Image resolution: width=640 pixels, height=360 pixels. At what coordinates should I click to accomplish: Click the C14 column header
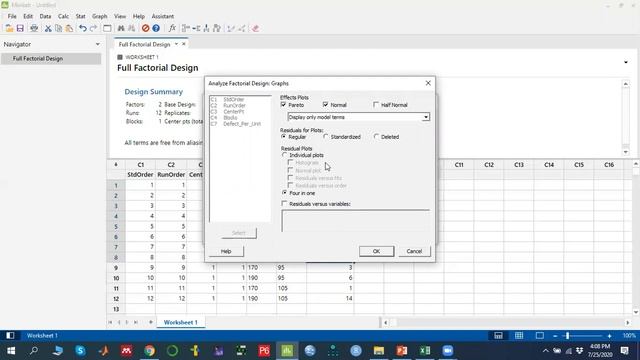549,164
